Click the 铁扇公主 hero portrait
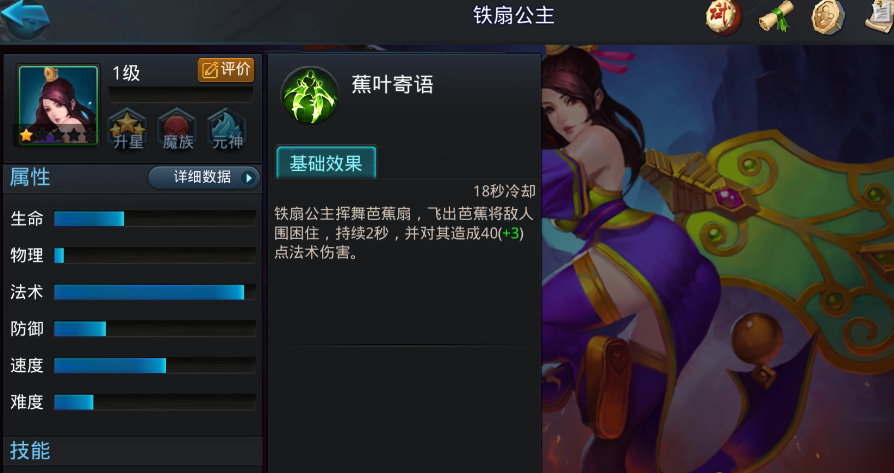The width and height of the screenshot is (894, 473). [x=58, y=105]
